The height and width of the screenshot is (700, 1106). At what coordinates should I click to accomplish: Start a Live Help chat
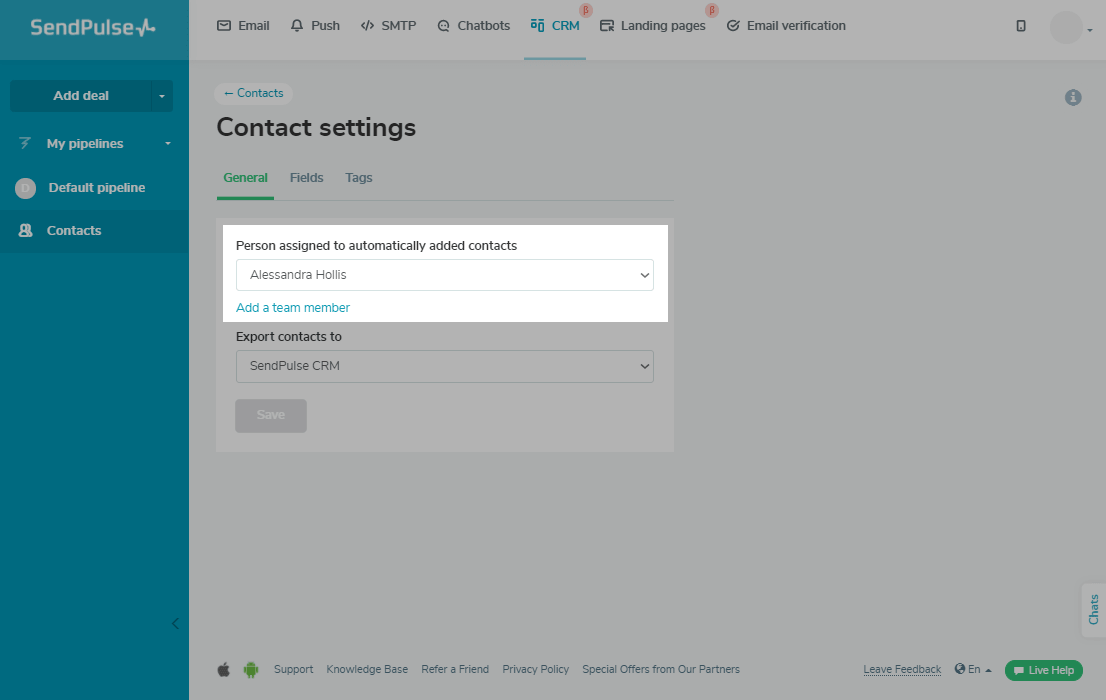click(1043, 670)
